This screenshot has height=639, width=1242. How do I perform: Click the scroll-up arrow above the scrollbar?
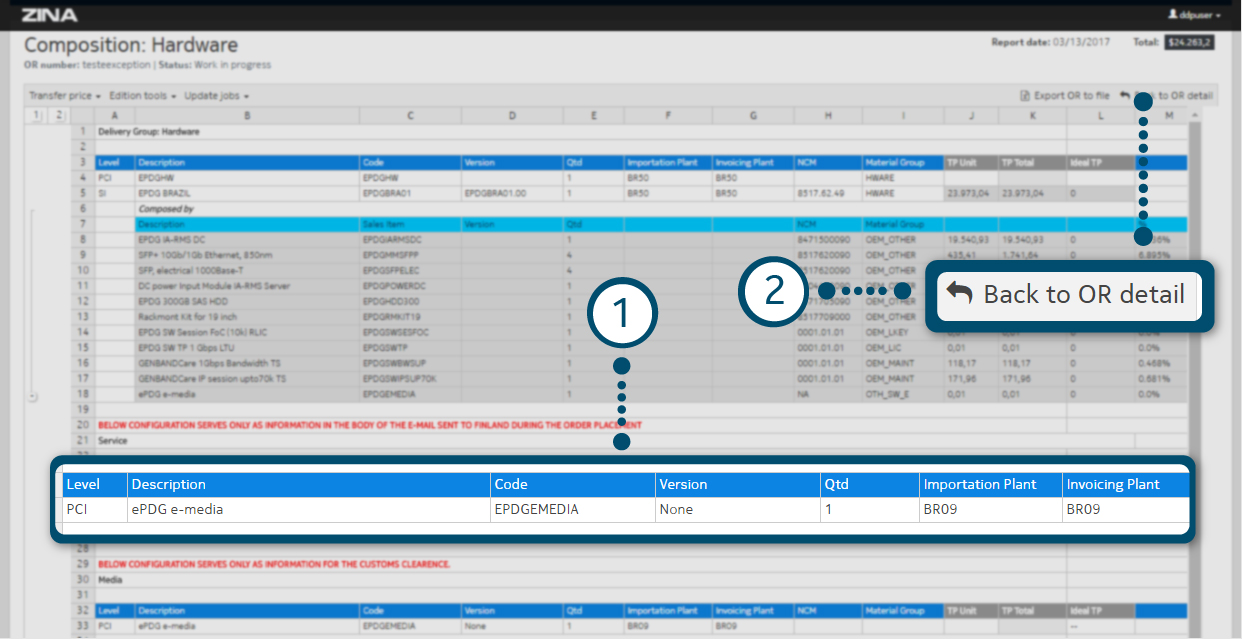1193,116
